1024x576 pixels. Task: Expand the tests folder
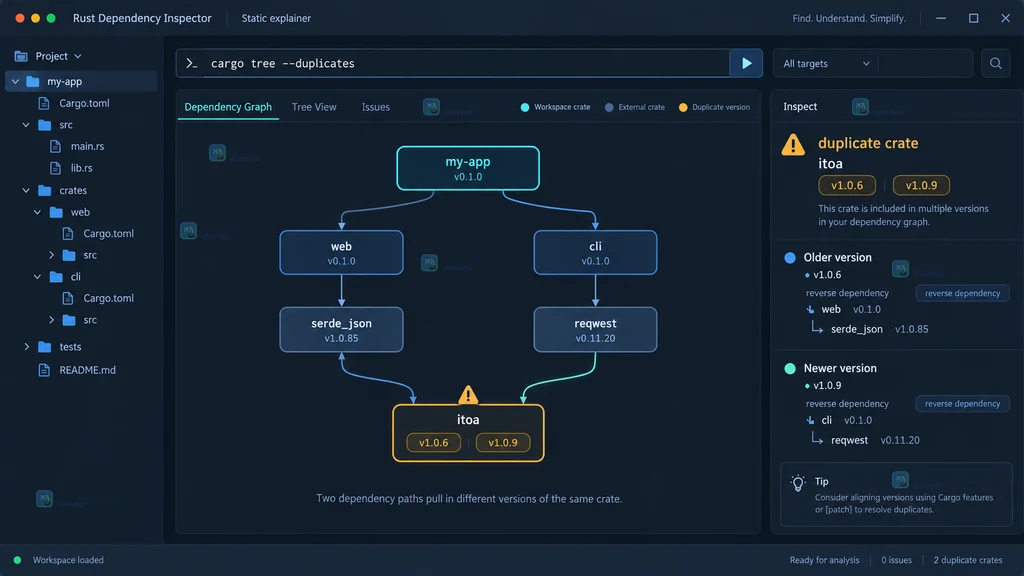click(x=27, y=347)
